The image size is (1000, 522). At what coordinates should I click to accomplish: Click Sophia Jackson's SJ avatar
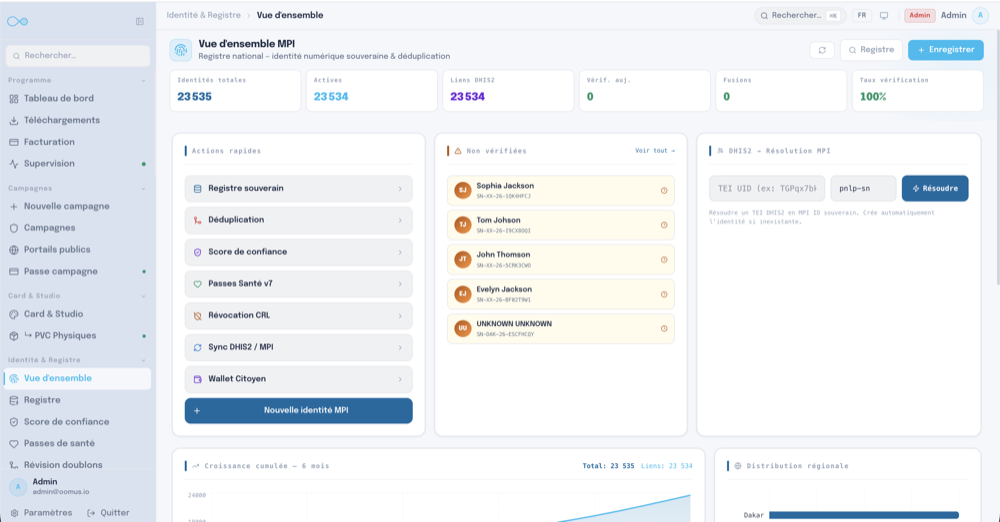pos(462,190)
